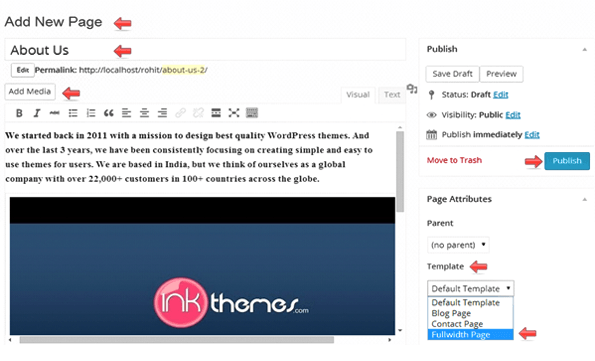Toggle bold formatting in editor toolbar
The image size is (595, 361).
(19, 113)
